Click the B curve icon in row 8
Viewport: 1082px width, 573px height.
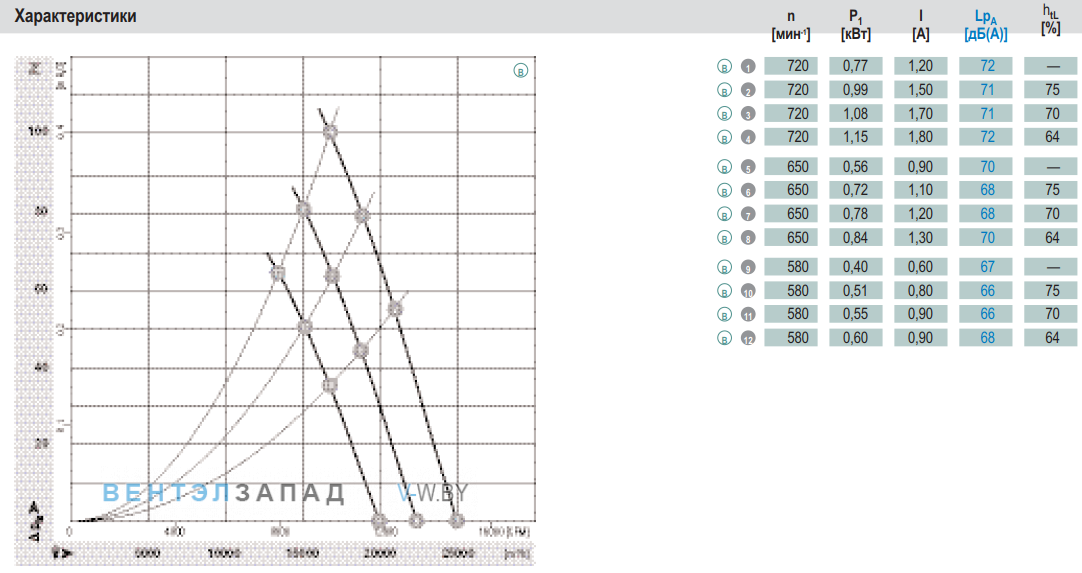(x=724, y=238)
